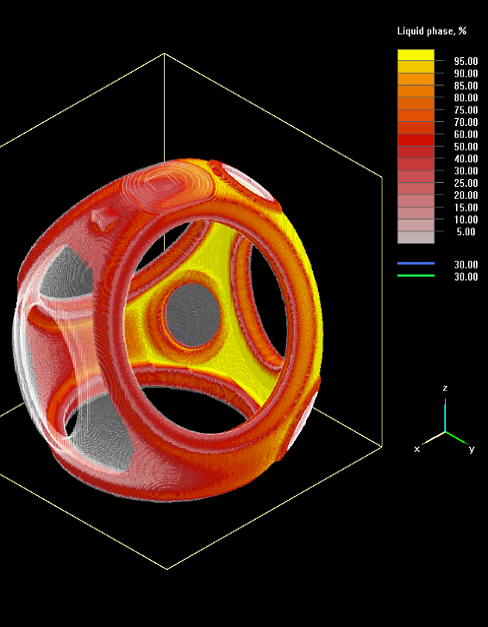Pick red swatch between 60.00 and 50.00
This screenshot has width=488, height=627.
click(x=416, y=140)
